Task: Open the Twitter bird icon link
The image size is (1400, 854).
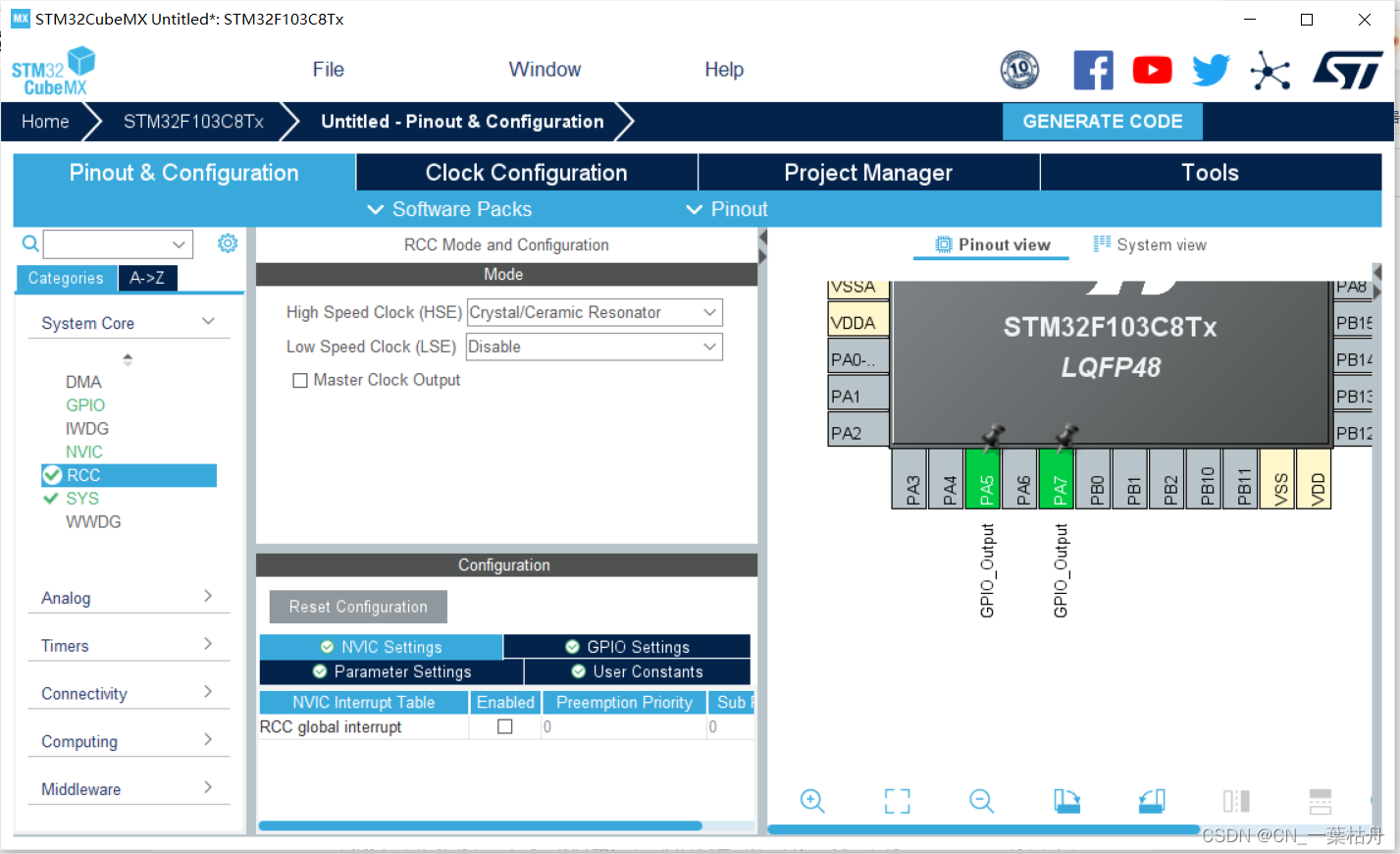Action: click(1211, 70)
